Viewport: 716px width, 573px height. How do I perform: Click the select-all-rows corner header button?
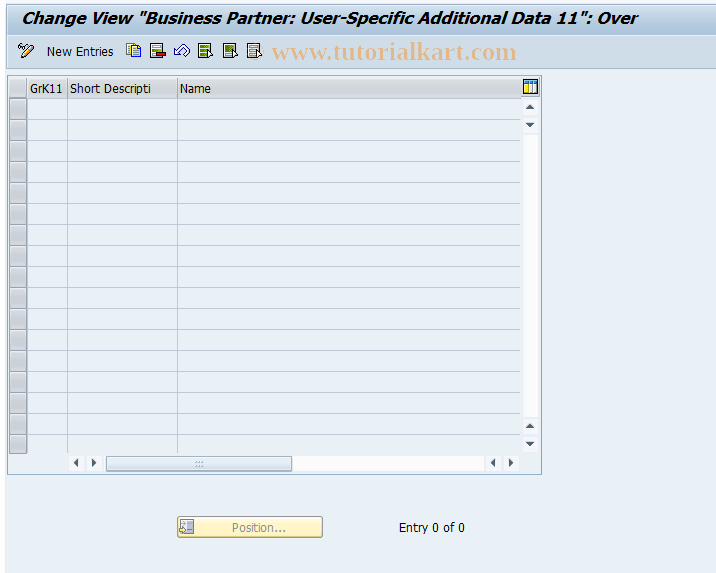click(18, 88)
